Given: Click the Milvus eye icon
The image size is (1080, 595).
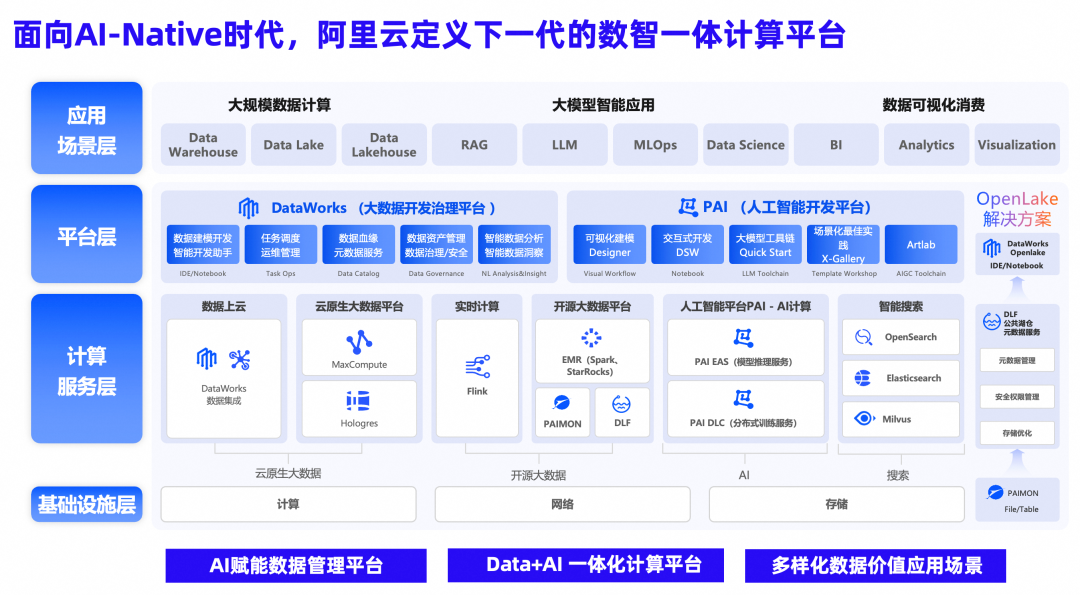Looking at the screenshot, I should (864, 418).
